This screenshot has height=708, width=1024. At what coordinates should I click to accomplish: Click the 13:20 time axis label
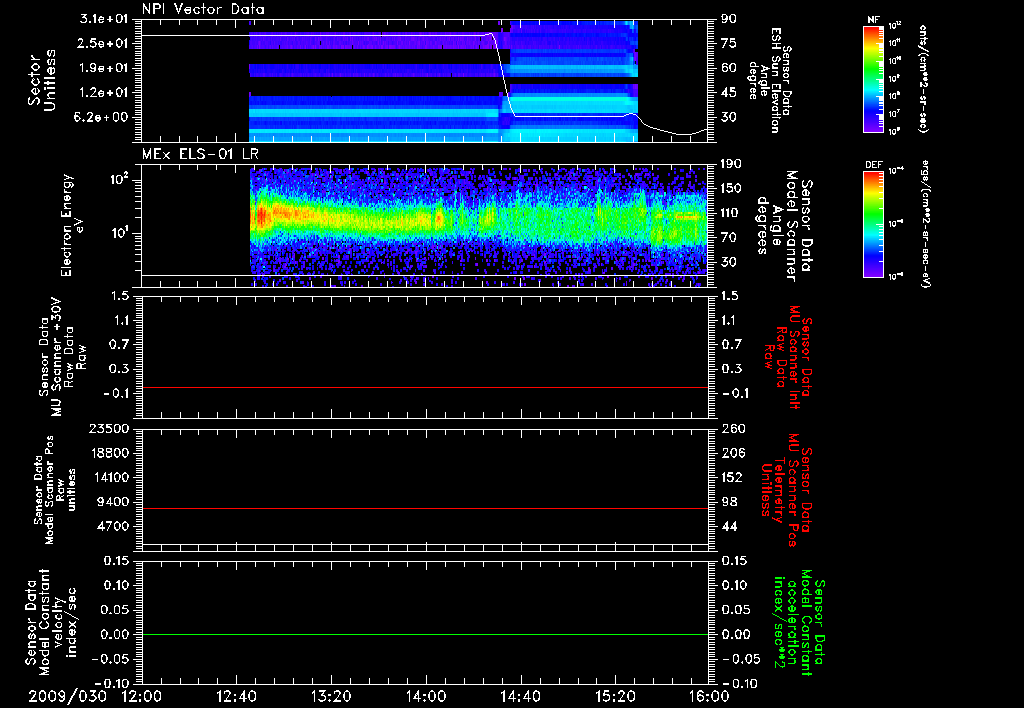click(x=331, y=696)
